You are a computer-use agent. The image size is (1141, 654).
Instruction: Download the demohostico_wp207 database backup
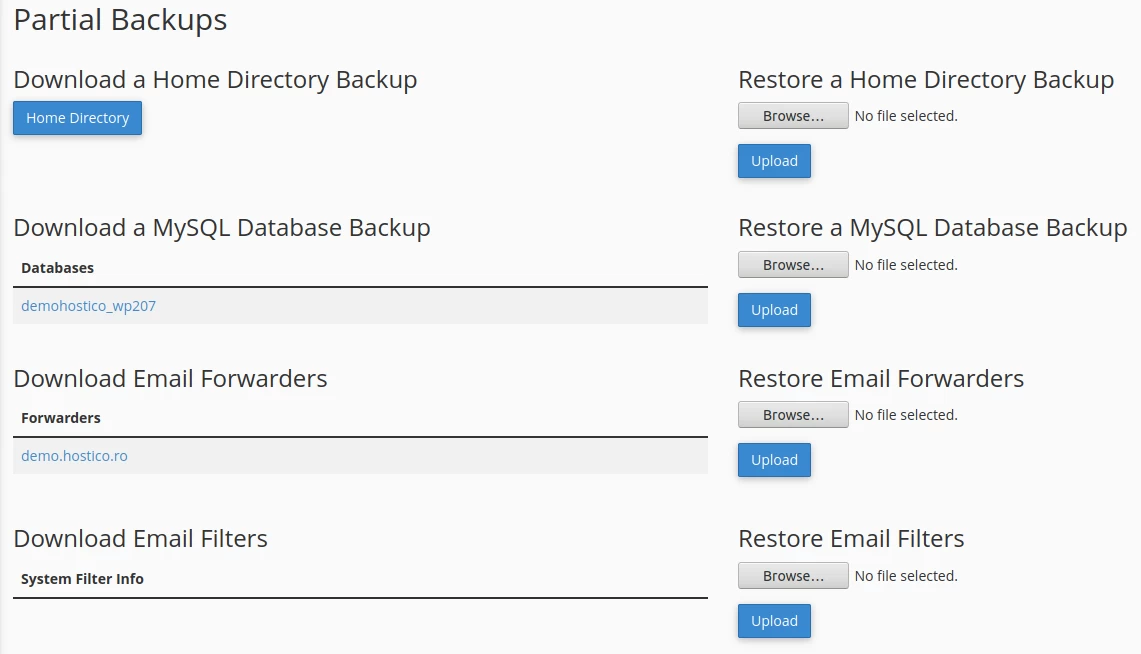[89, 306]
